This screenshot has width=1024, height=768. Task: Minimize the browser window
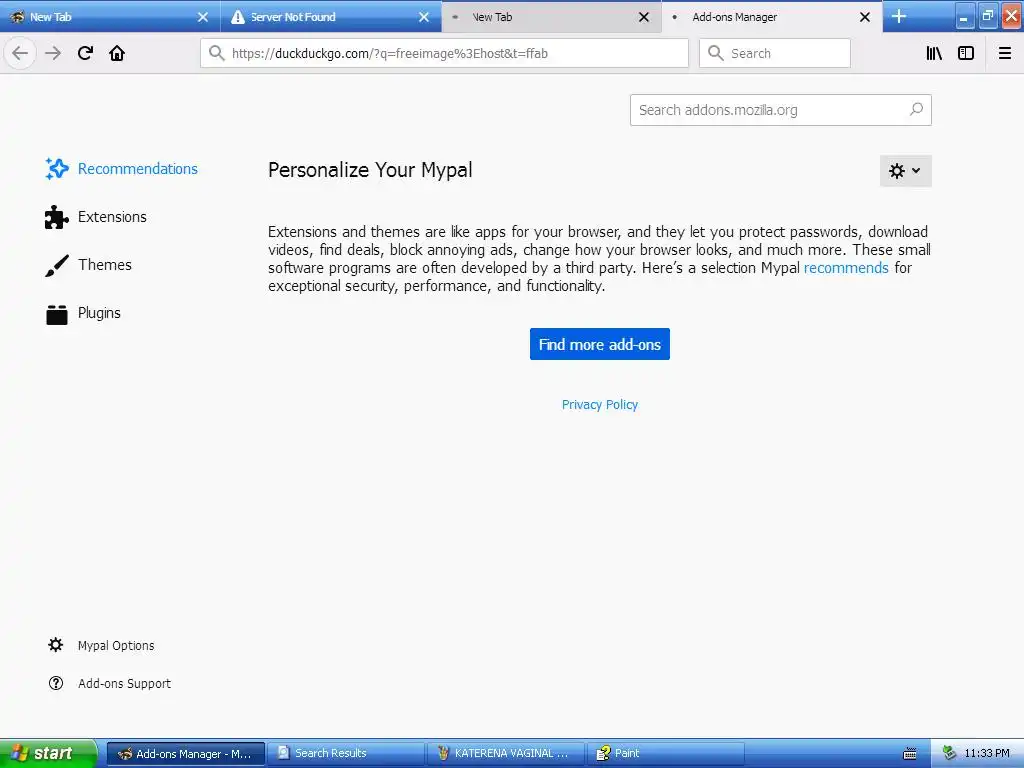coord(965,17)
